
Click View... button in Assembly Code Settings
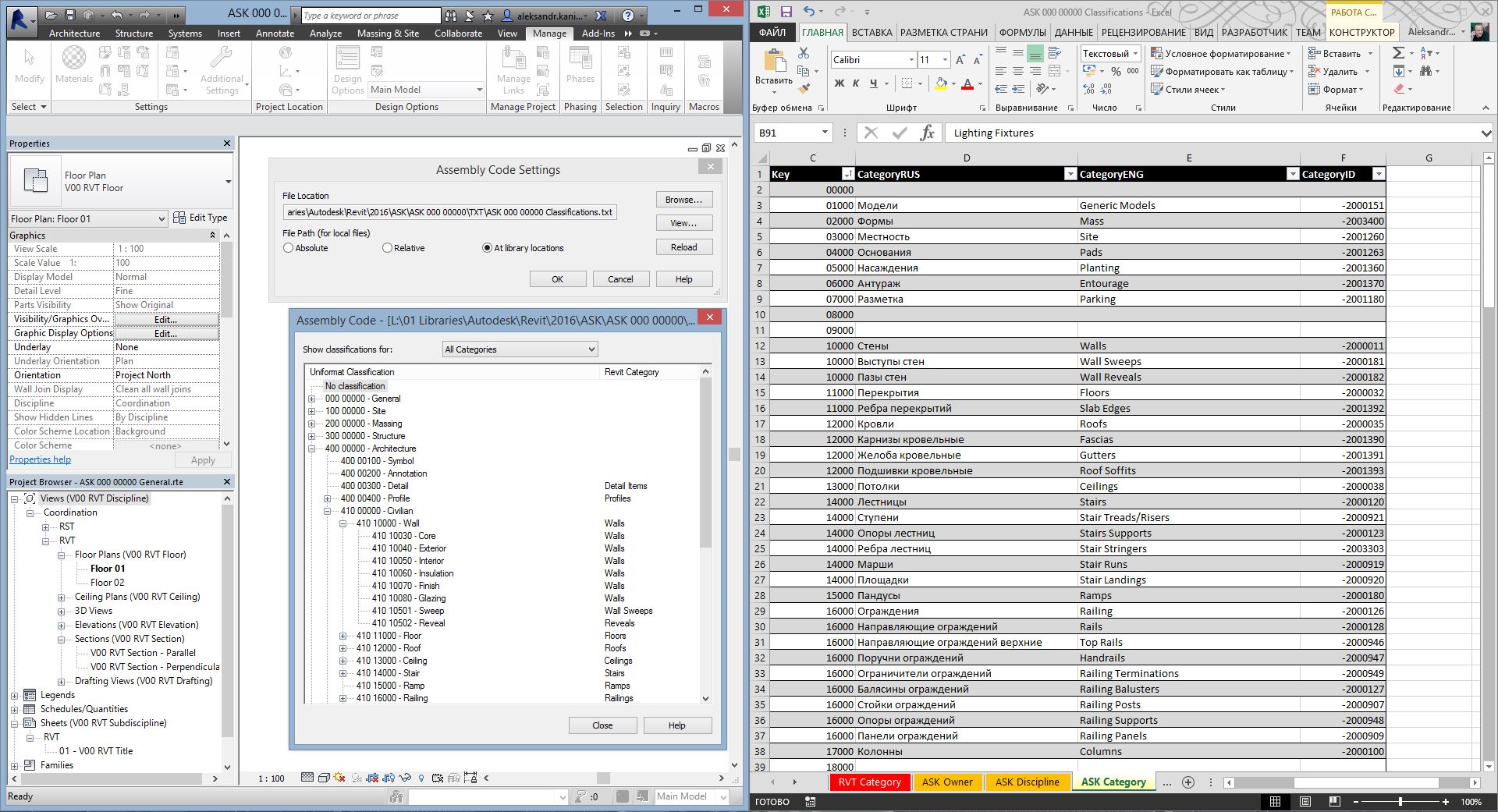pos(683,223)
